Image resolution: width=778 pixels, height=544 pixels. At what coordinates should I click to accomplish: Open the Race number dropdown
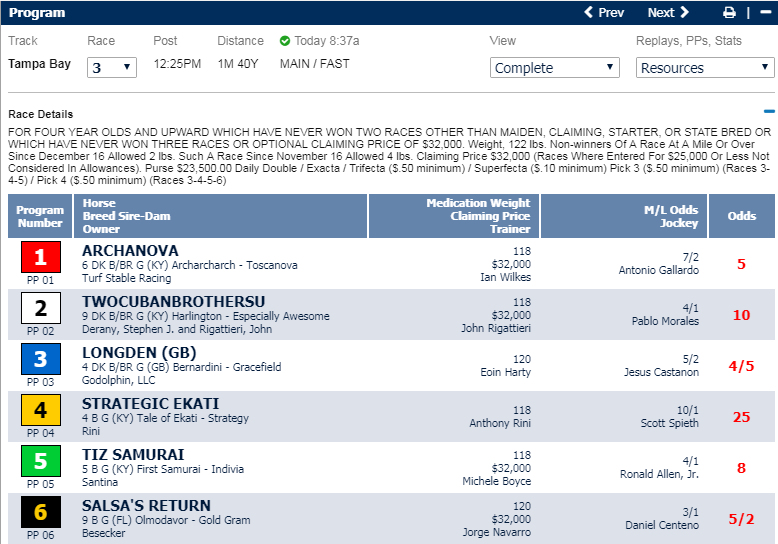tap(112, 68)
